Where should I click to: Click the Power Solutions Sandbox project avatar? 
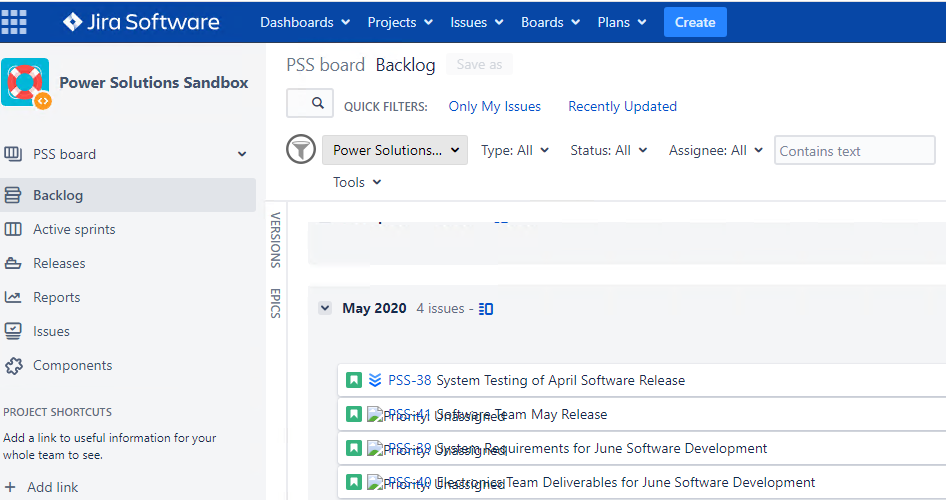pyautogui.click(x=25, y=83)
